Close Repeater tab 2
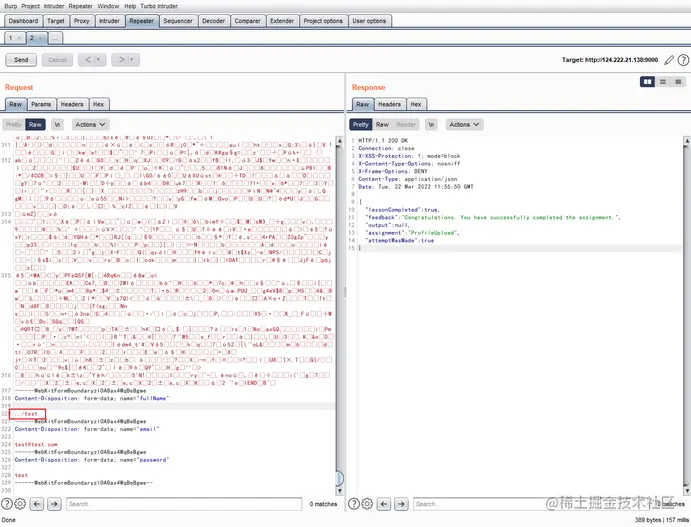Viewport: 691px width, 527px height. (x=40, y=38)
